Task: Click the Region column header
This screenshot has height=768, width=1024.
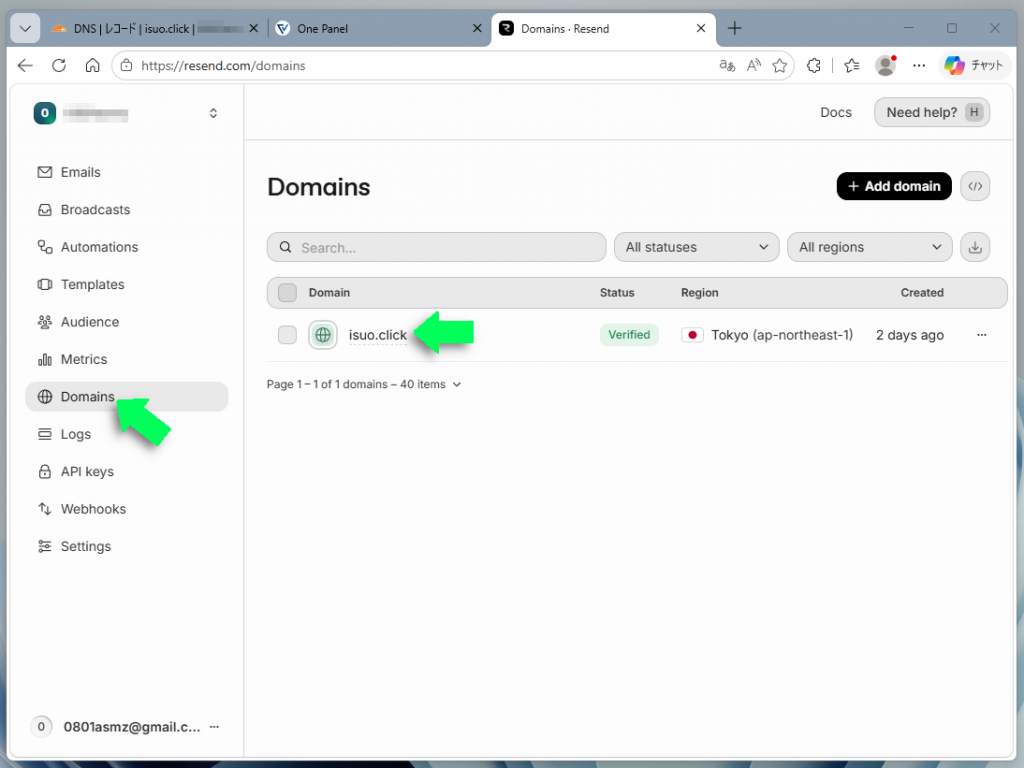Action: click(x=699, y=293)
